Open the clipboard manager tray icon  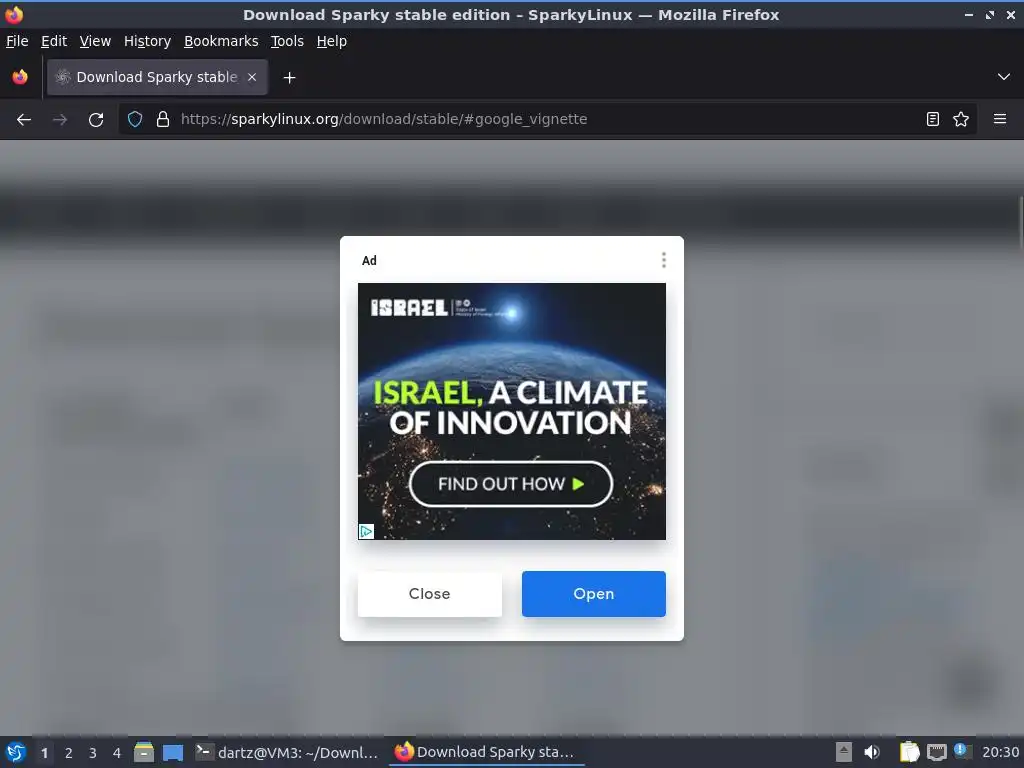tap(909, 752)
